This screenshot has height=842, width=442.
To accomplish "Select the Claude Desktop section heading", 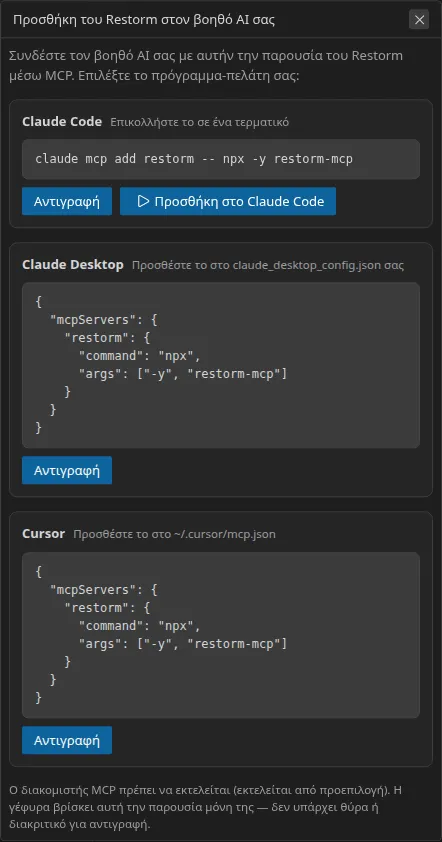I will coord(73,265).
